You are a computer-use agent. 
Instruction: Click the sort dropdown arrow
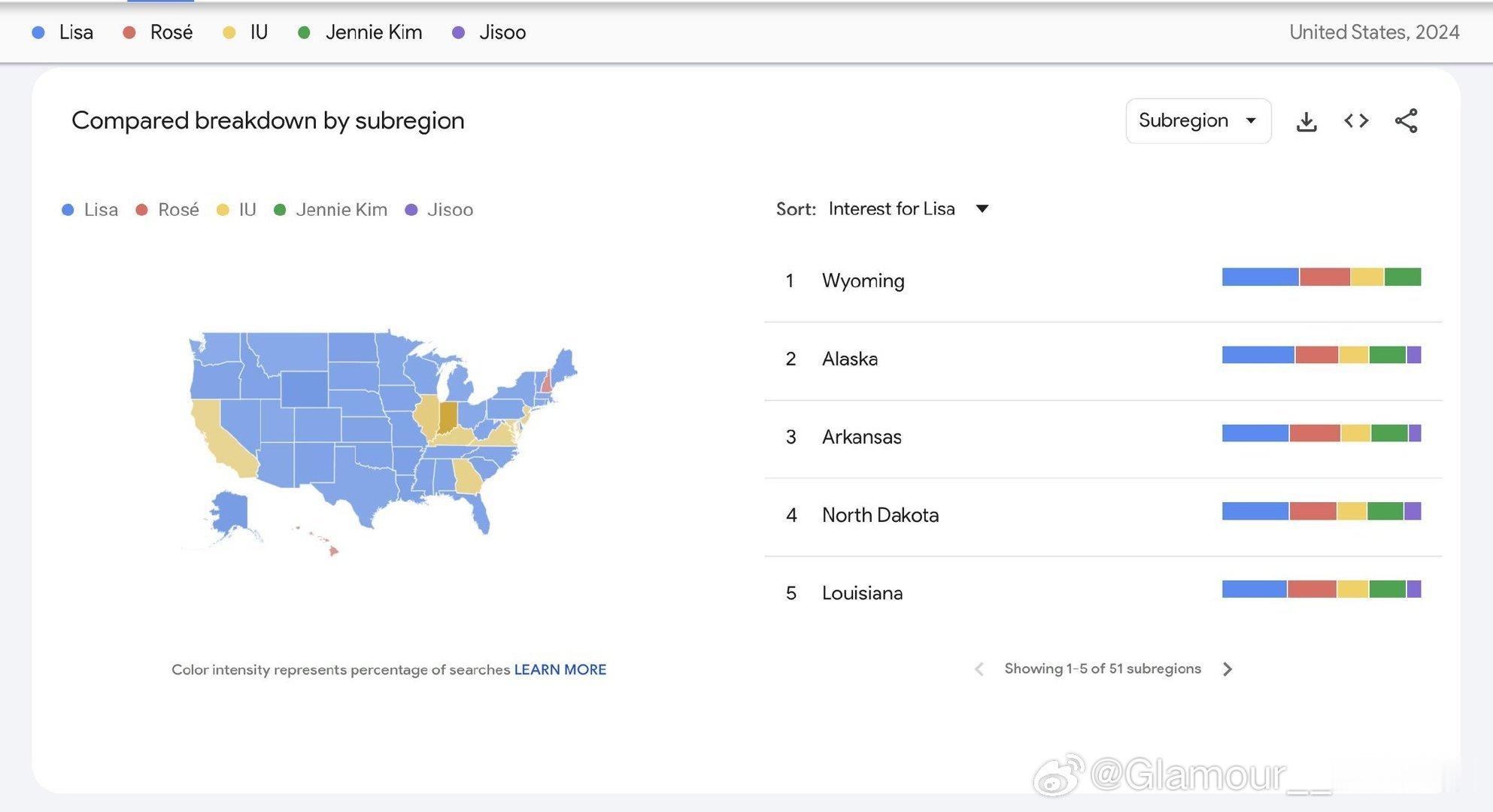(x=982, y=209)
